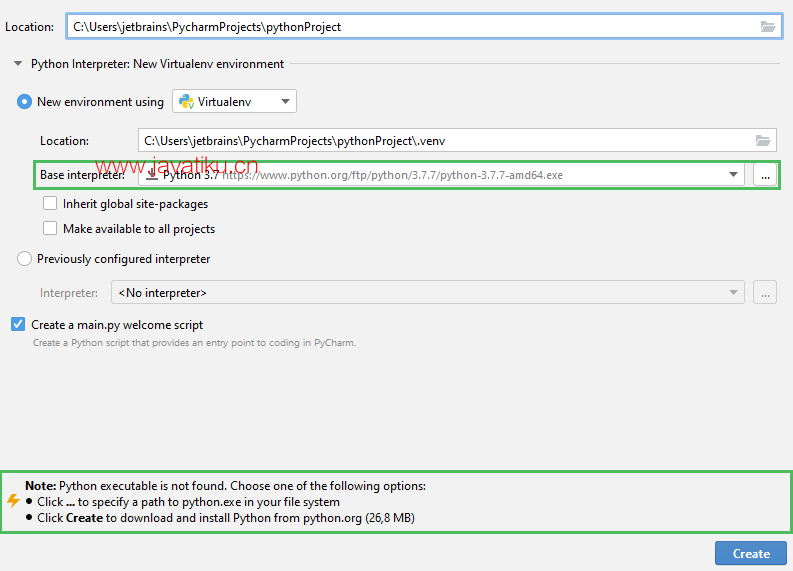
Task: Click the virtualenv Location .venv path field
Action: 440,141
